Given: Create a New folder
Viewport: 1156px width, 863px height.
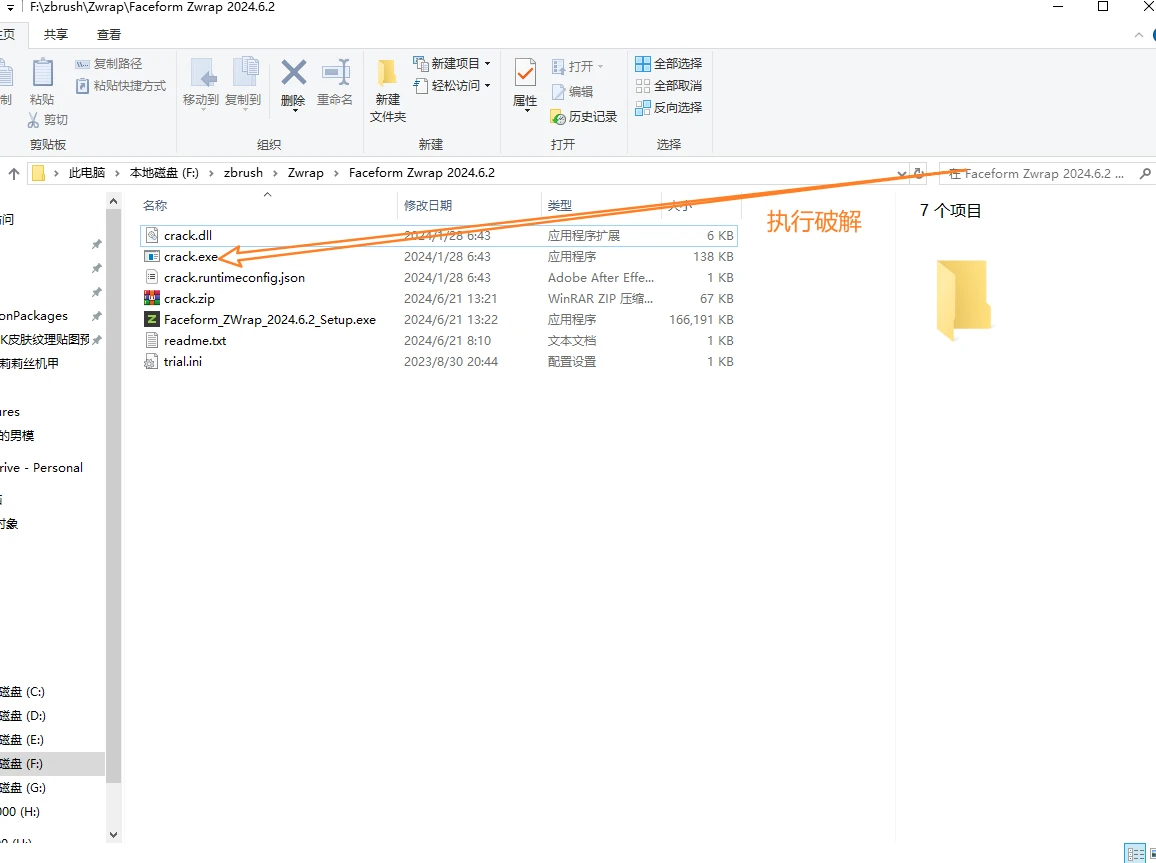Looking at the screenshot, I should [x=388, y=91].
